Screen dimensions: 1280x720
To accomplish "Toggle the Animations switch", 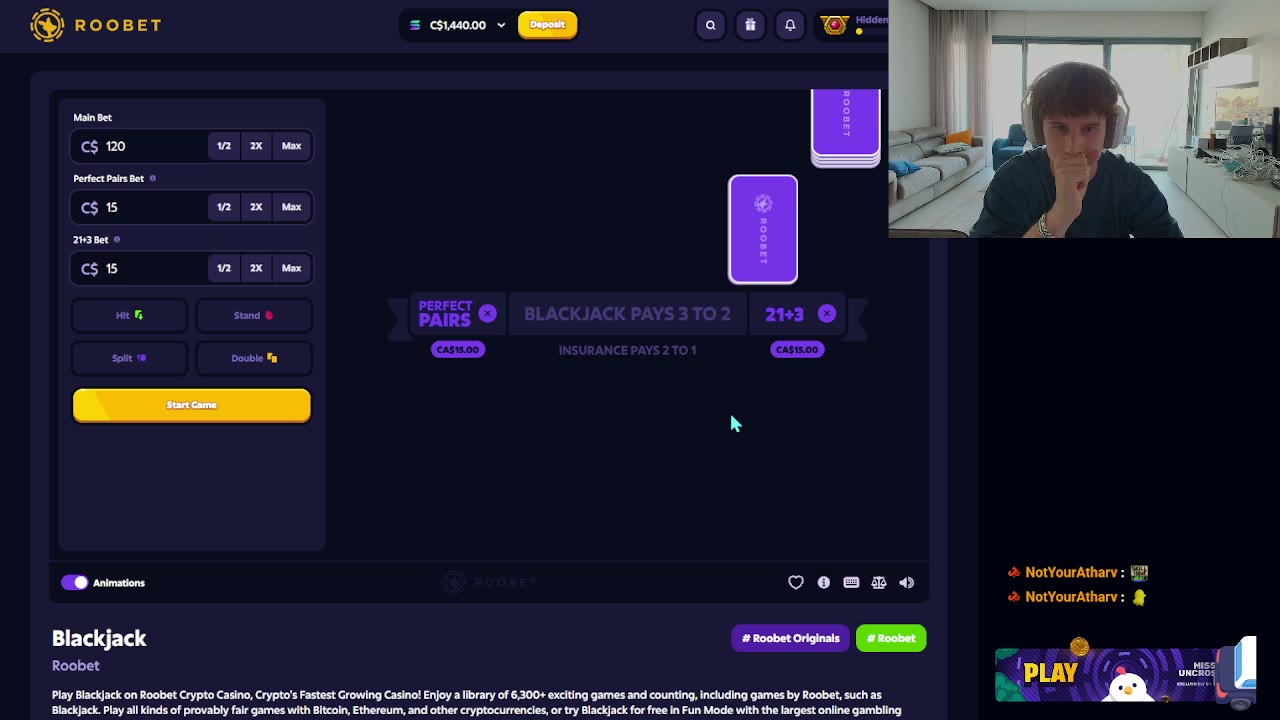I will coord(74,583).
